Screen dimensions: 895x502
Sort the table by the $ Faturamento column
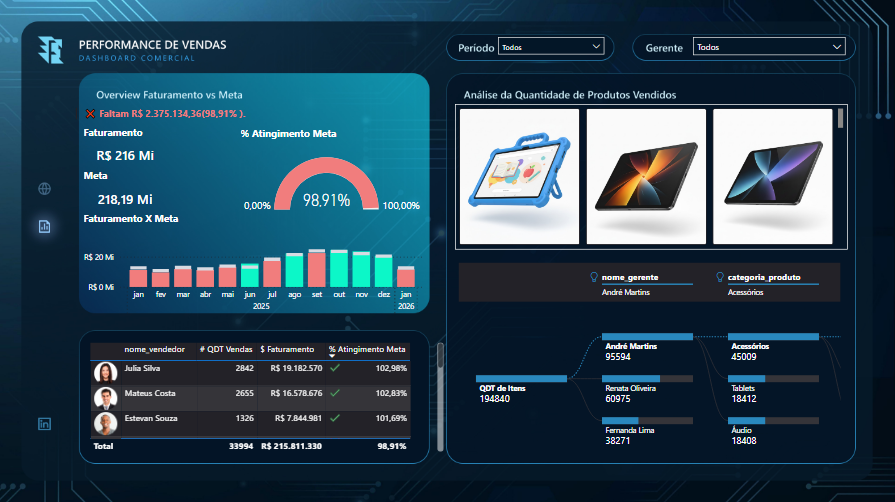point(287,349)
